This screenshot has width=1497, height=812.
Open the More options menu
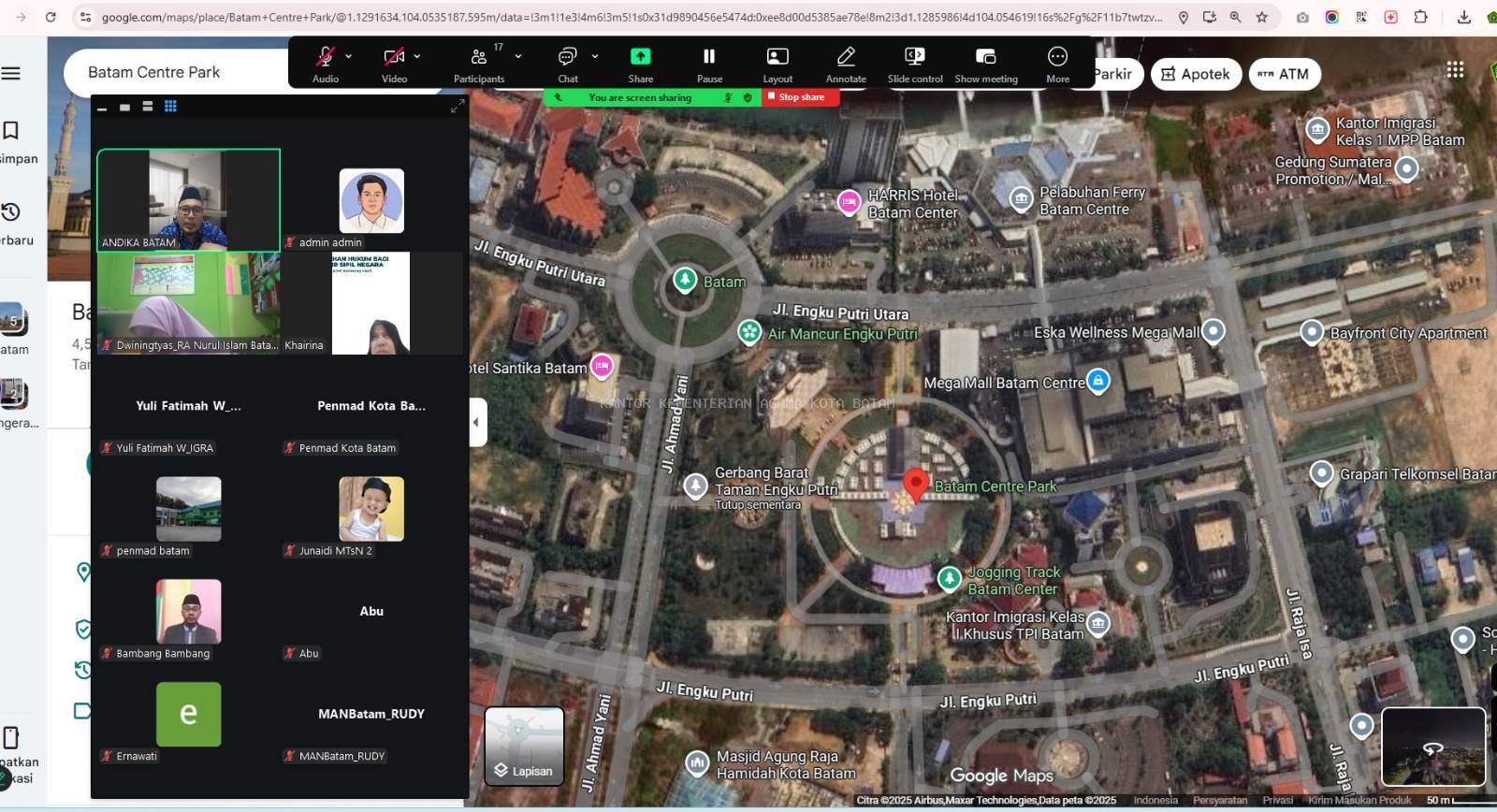[x=1057, y=58]
